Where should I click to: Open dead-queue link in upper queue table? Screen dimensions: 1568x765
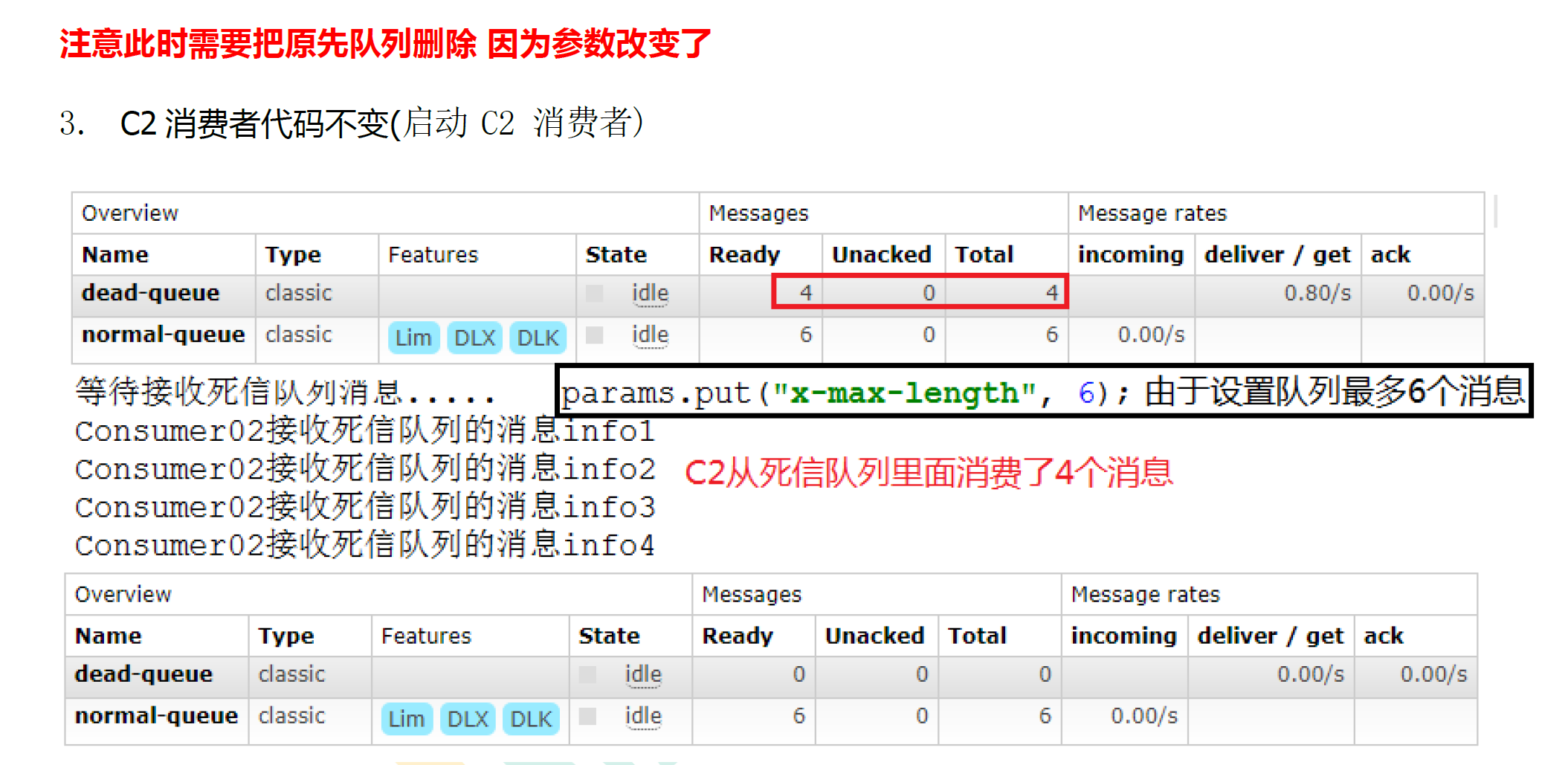(151, 293)
